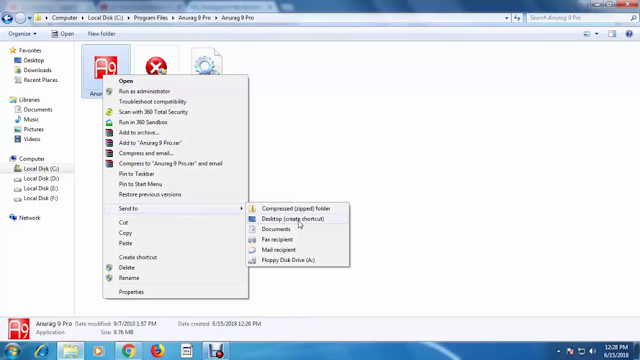Open the Help question mark icon
640x360 pixels.
pos(629,34)
